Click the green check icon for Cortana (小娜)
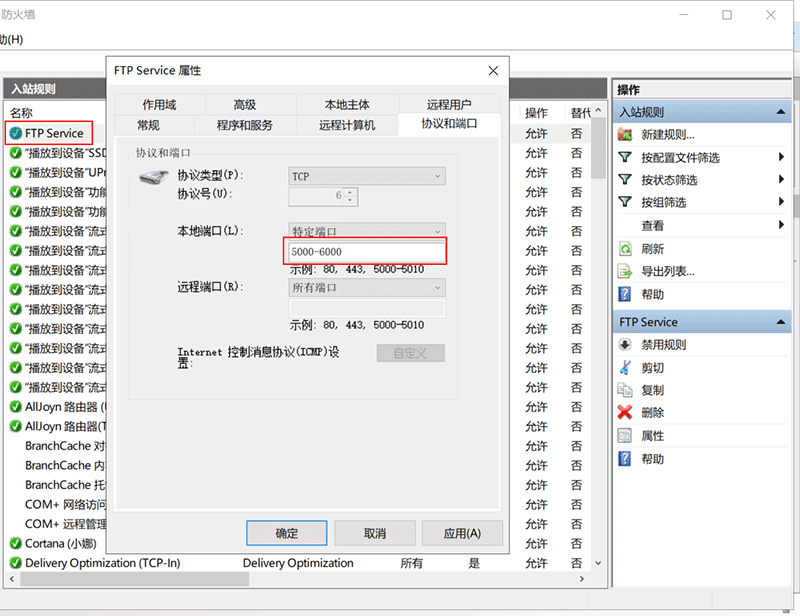The image size is (800, 616). tap(16, 543)
